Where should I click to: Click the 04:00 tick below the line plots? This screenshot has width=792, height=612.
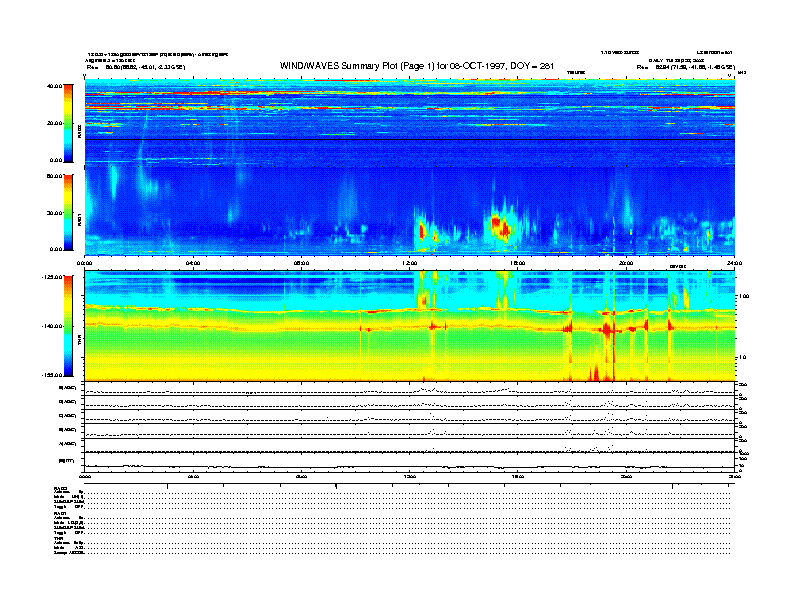click(193, 477)
